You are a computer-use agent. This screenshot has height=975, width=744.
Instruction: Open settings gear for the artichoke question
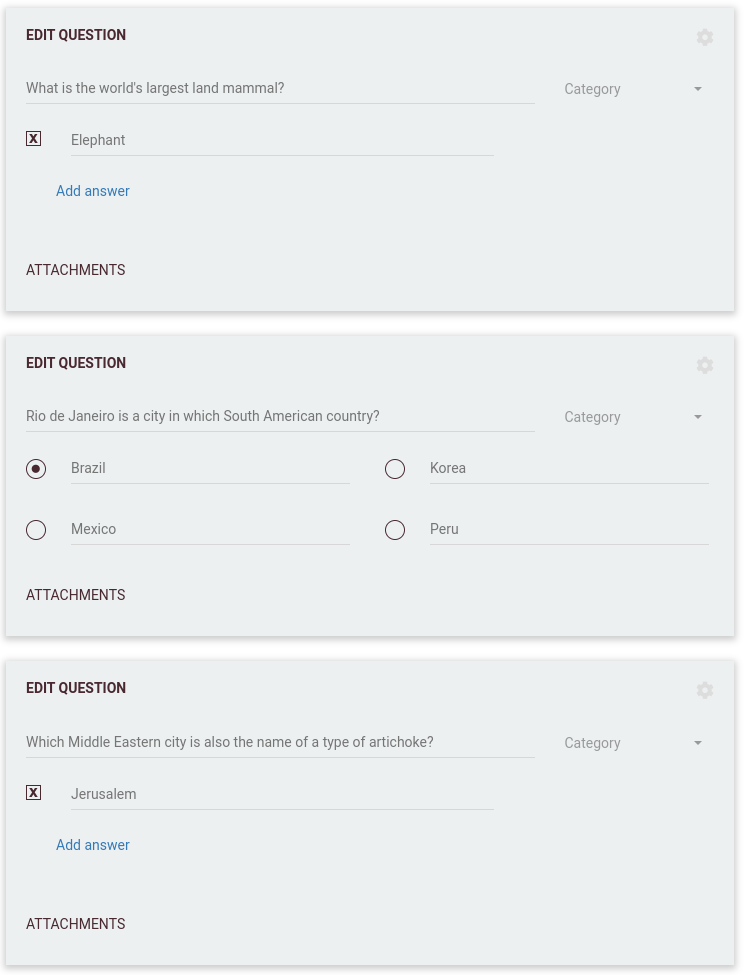point(705,690)
